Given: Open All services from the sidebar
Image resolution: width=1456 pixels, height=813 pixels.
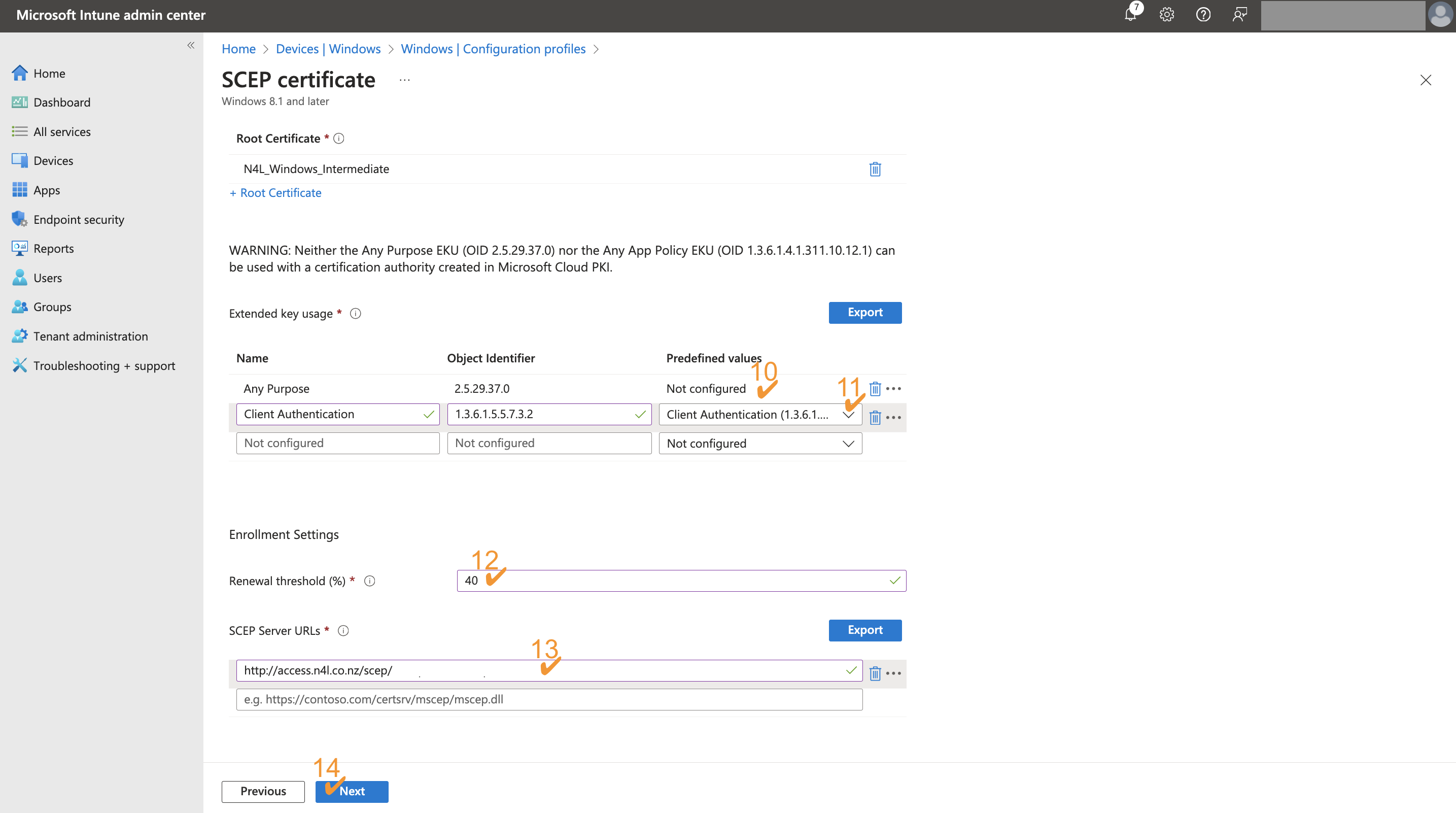Looking at the screenshot, I should [x=61, y=131].
